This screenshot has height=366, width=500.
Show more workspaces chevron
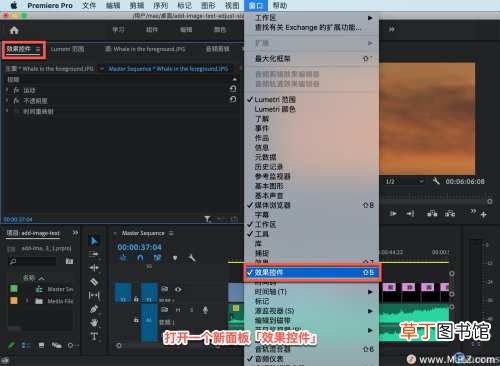tap(392, 29)
